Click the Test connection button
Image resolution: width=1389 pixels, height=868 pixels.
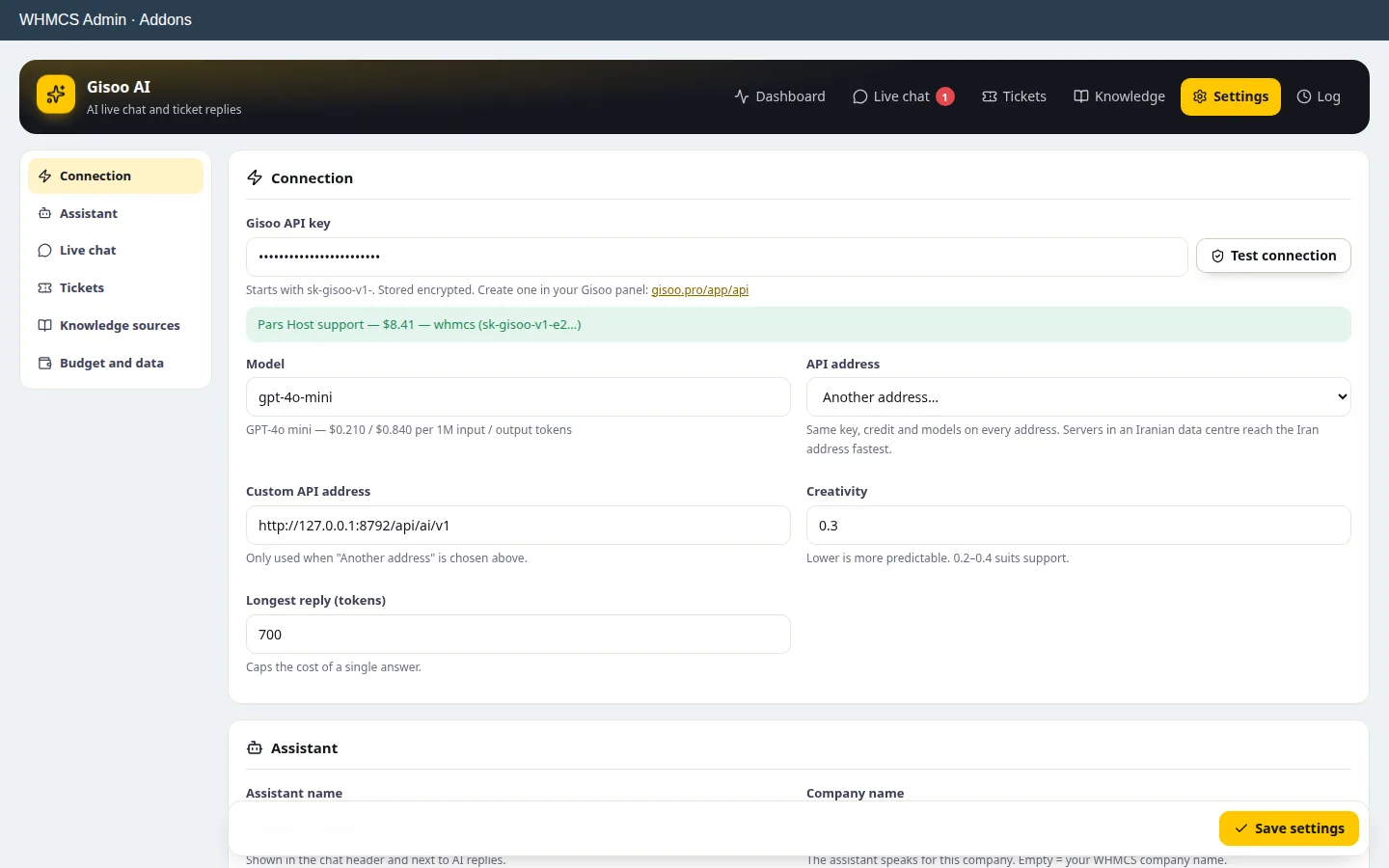coord(1273,256)
